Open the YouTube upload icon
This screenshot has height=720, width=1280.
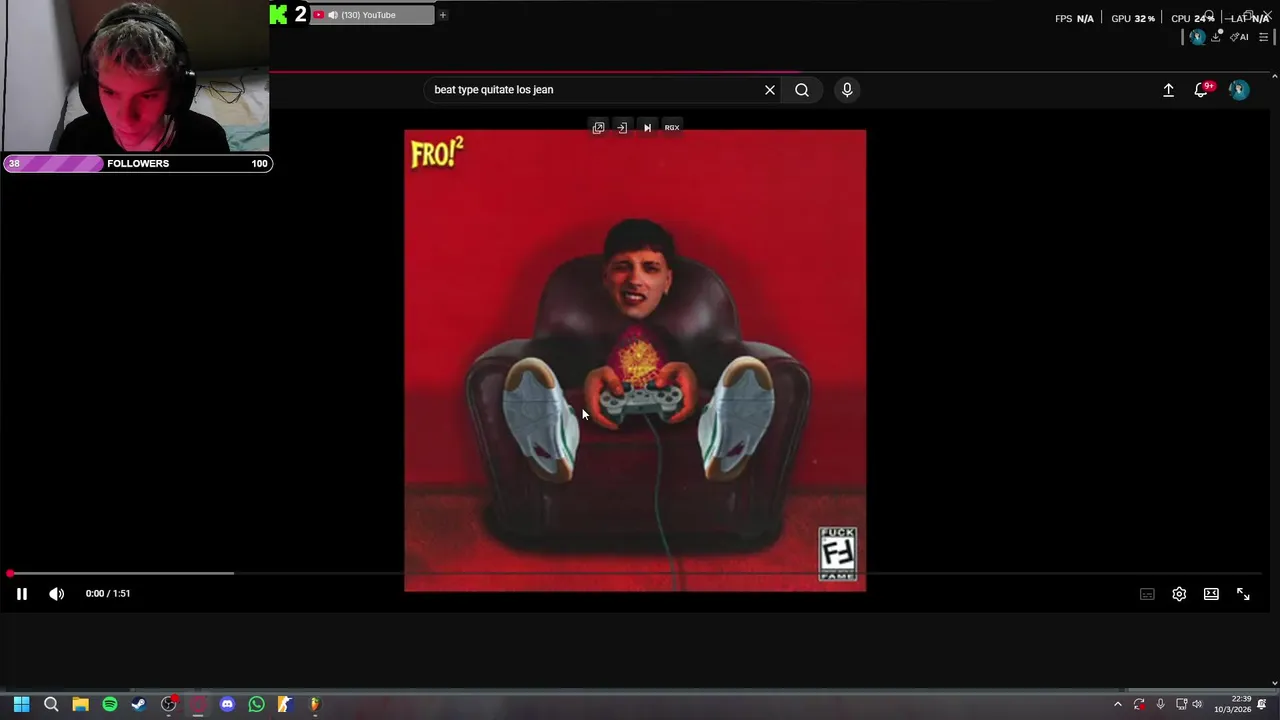point(1168,90)
